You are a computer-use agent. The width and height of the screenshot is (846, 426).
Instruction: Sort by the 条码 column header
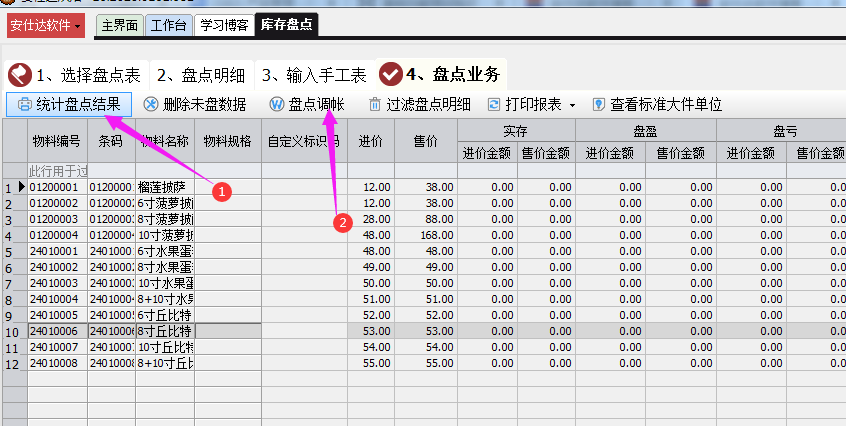pos(111,141)
